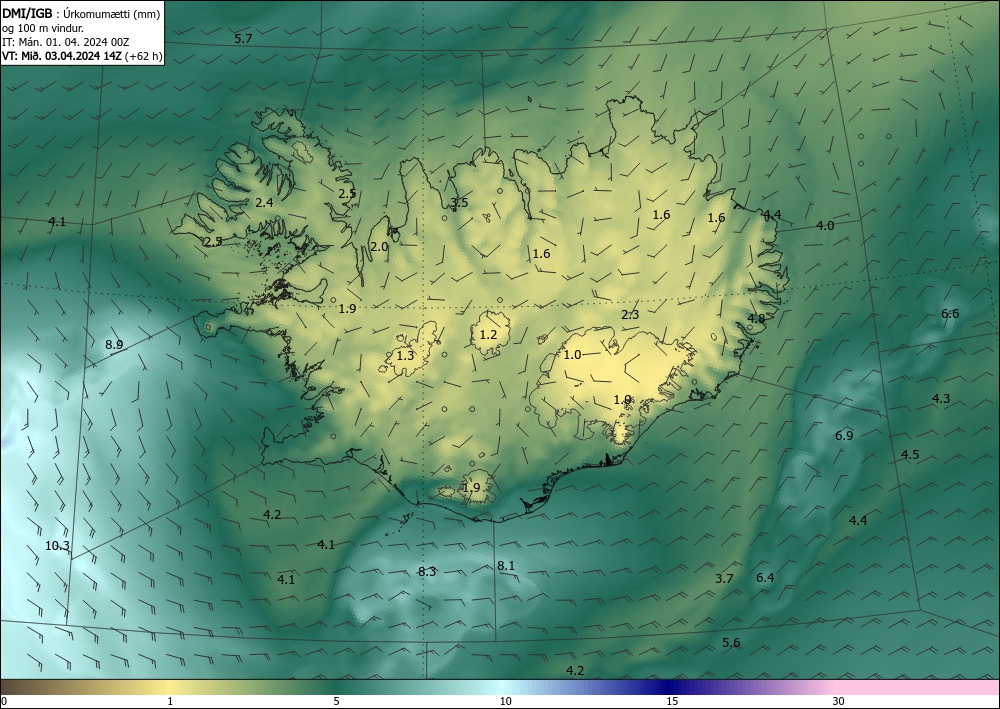Screen dimensions: 1000x709
Task: Click the title 'DMI/IGB : Úrkomumætti (mm)'
Action: point(81,14)
